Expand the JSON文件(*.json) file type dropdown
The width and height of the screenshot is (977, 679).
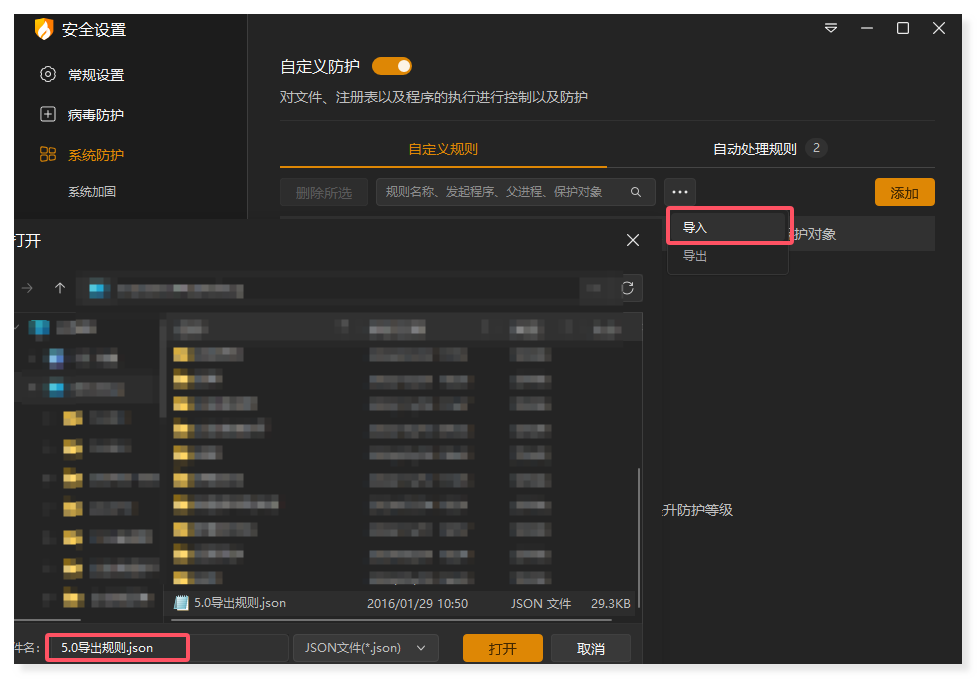point(365,648)
